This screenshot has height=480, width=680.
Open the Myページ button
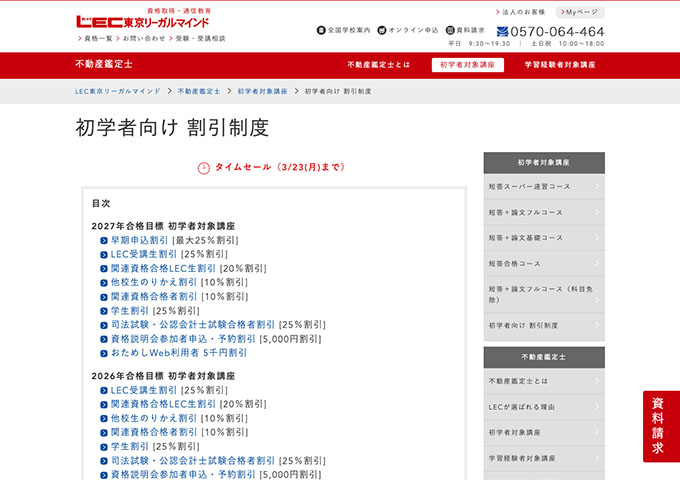point(580,12)
